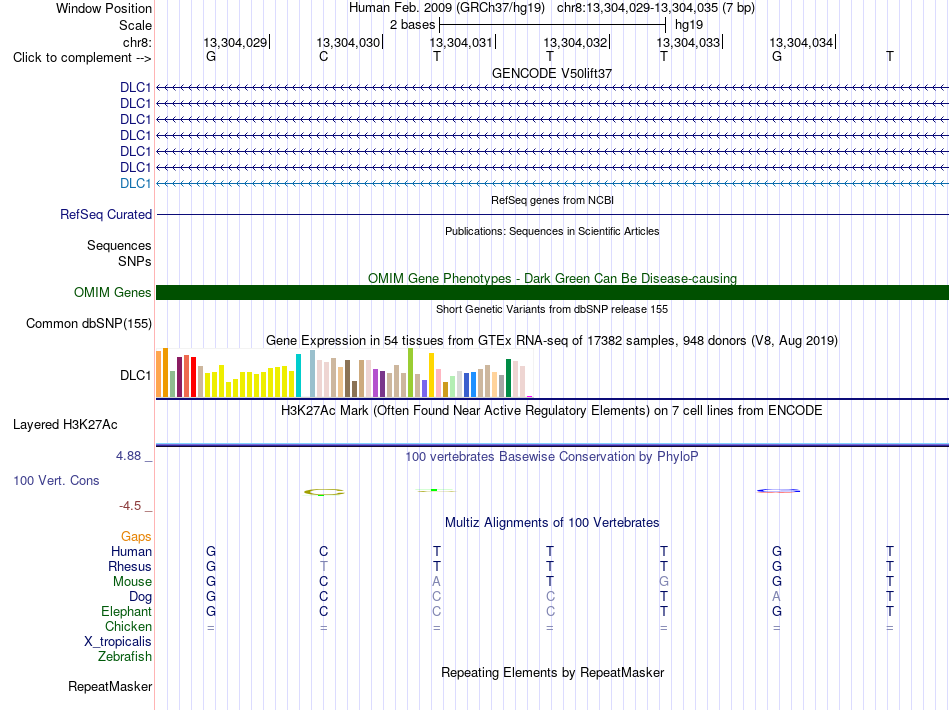Open the RefSeq Curated track label
950x710 pixels.
105,214
